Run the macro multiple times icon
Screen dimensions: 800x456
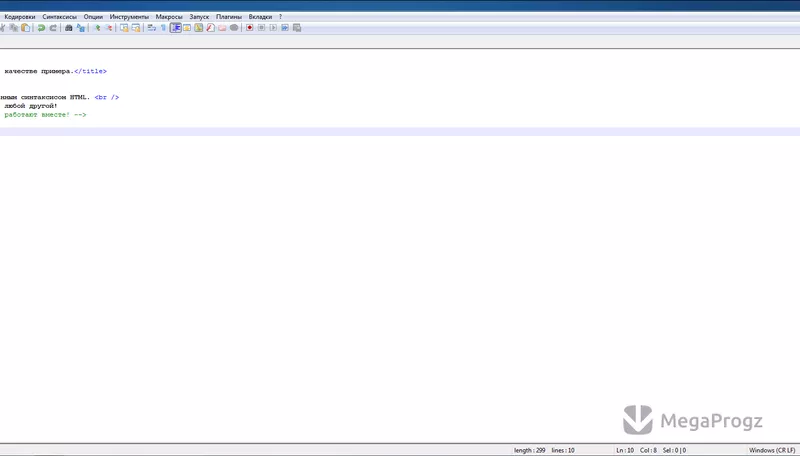(285, 28)
